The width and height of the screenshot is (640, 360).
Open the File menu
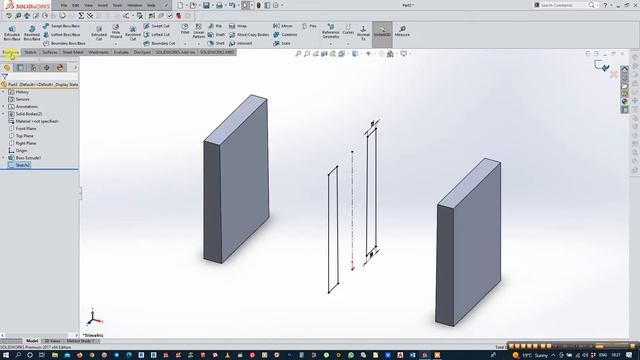tap(64, 5)
